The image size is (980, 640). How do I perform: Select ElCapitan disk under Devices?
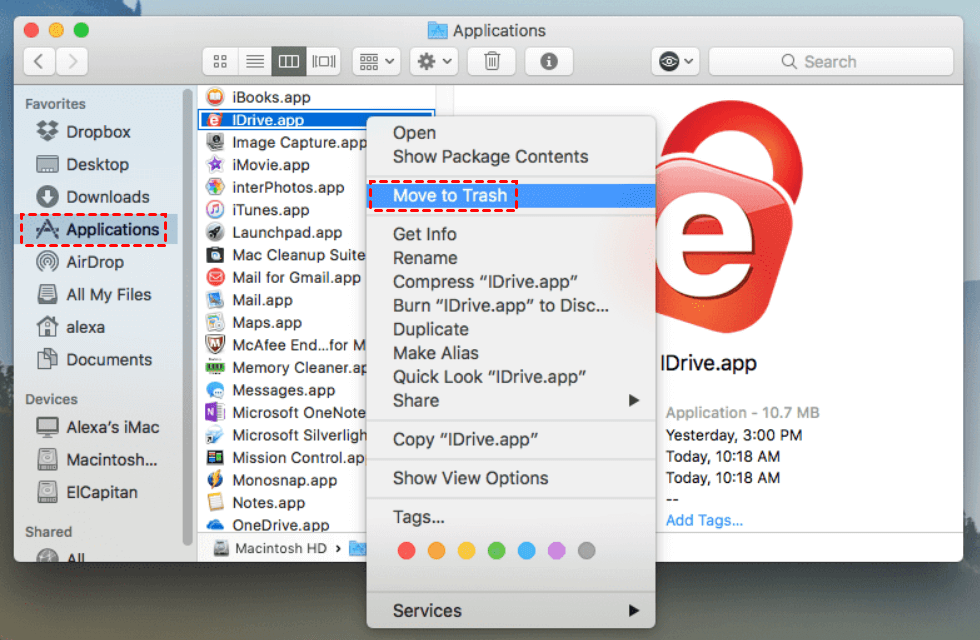click(x=102, y=492)
